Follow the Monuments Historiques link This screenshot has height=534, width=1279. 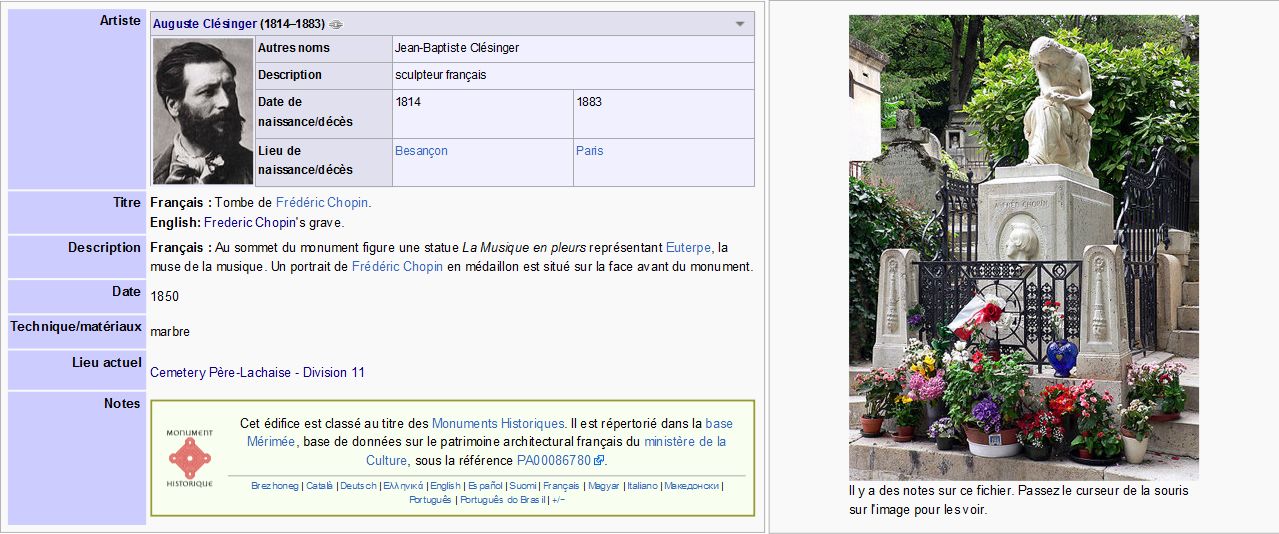[x=497, y=424]
